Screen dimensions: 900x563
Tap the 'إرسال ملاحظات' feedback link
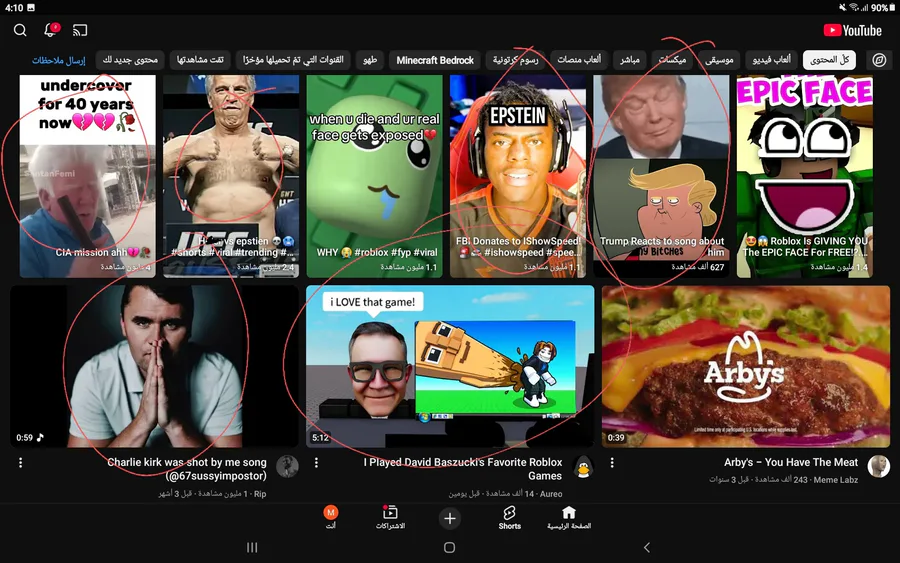coord(59,60)
